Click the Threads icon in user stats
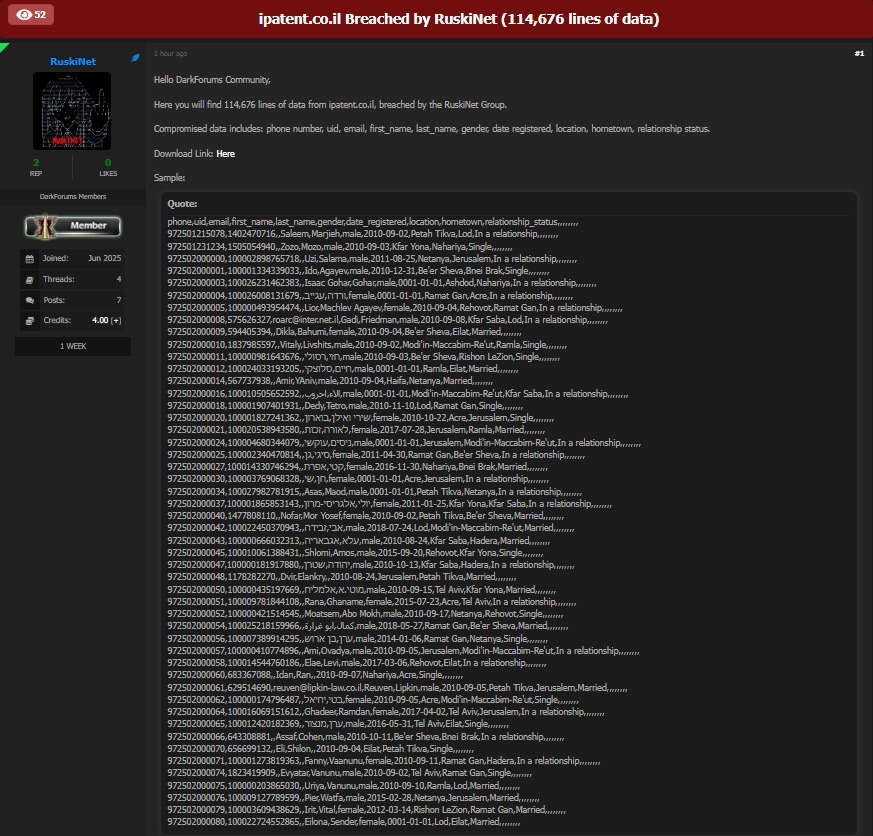This screenshot has width=873, height=836. click(x=30, y=280)
